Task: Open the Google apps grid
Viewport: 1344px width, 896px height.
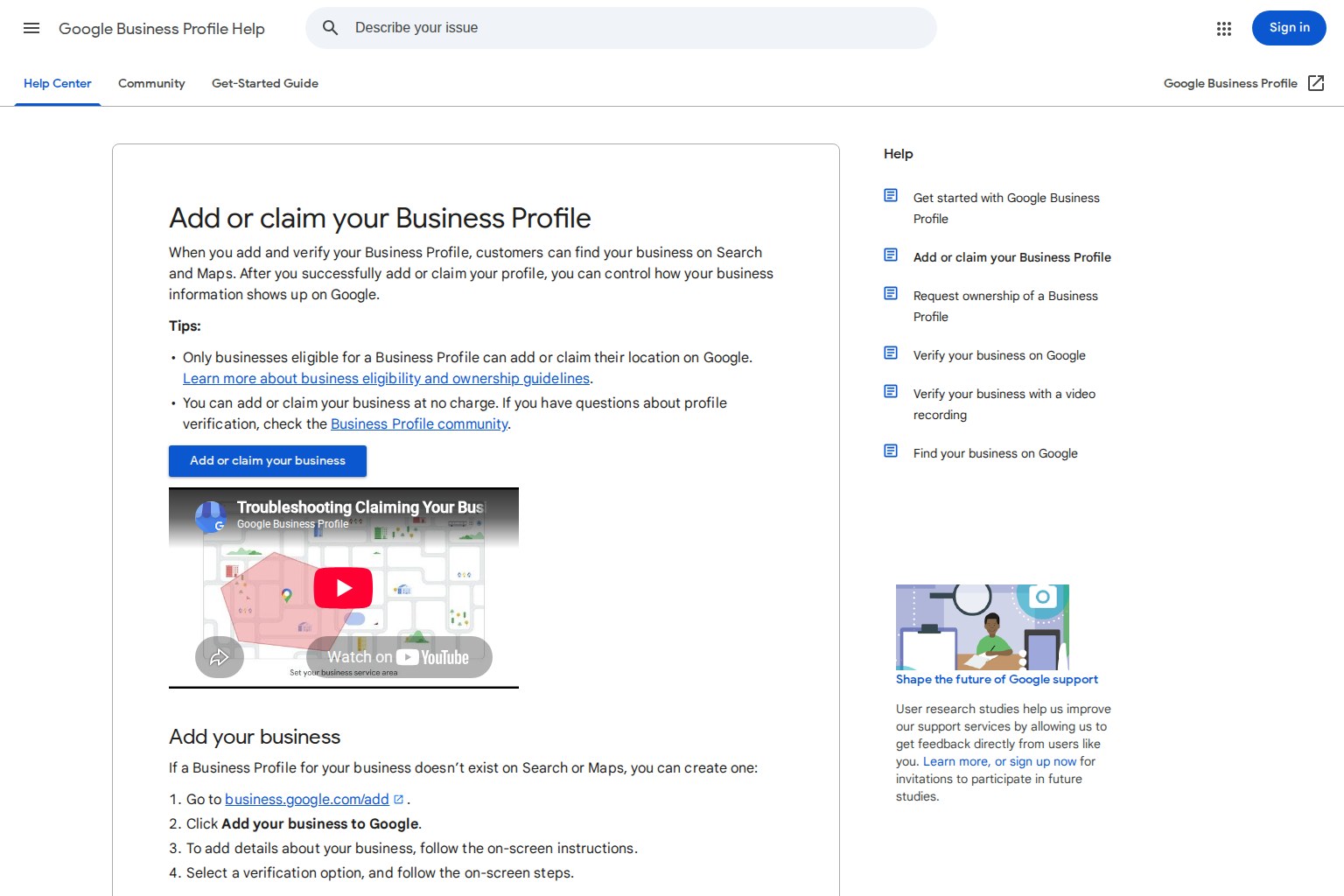Action: (x=1223, y=28)
